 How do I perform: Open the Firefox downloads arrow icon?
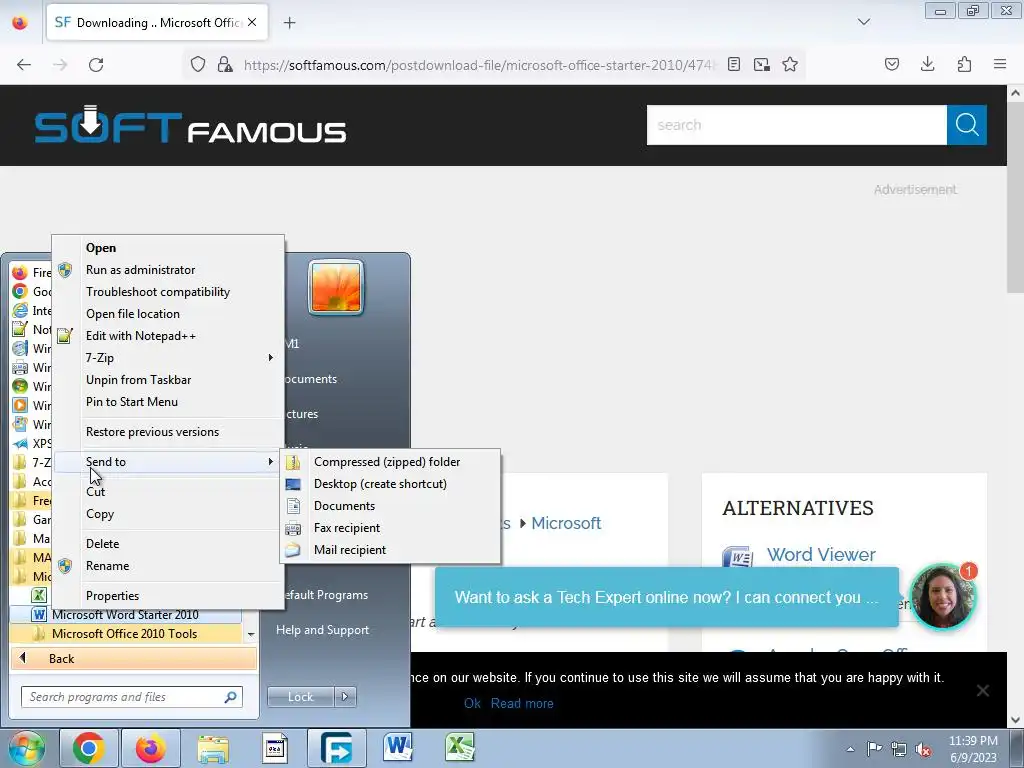[x=927, y=64]
